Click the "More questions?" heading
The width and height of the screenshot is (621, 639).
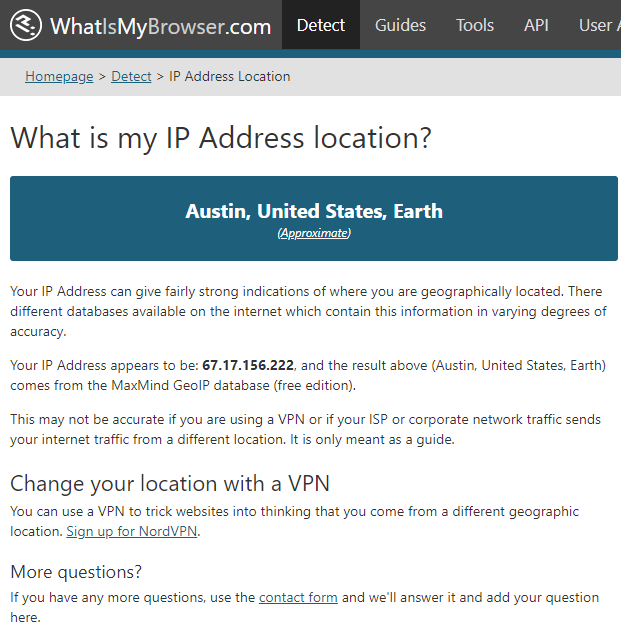[x=76, y=572]
